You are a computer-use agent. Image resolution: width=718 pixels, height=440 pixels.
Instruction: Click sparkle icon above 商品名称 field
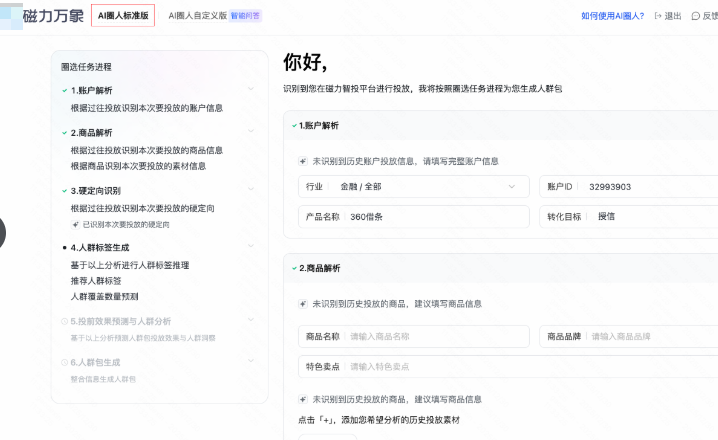[303, 304]
